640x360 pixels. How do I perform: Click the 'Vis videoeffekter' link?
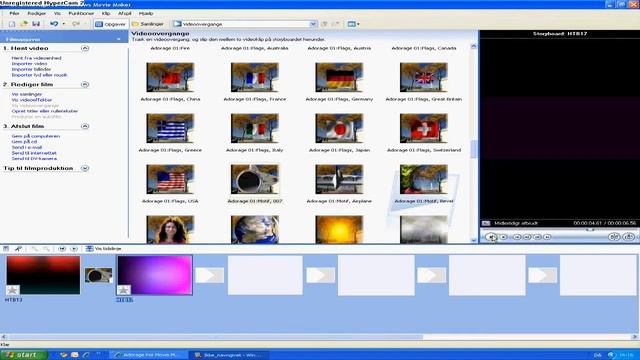tap(32, 100)
